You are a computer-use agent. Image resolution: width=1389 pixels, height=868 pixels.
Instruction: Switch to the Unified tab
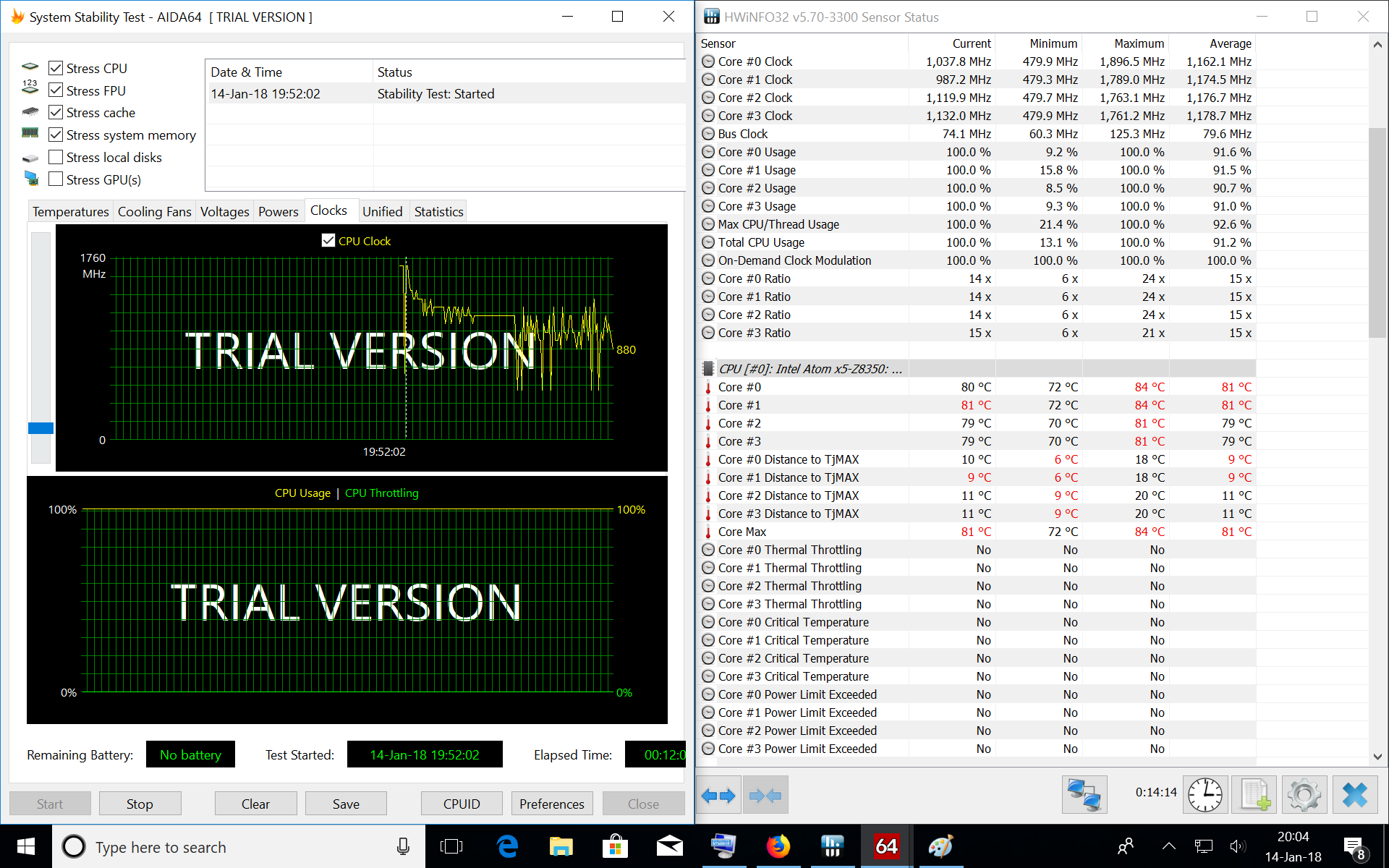(x=382, y=211)
